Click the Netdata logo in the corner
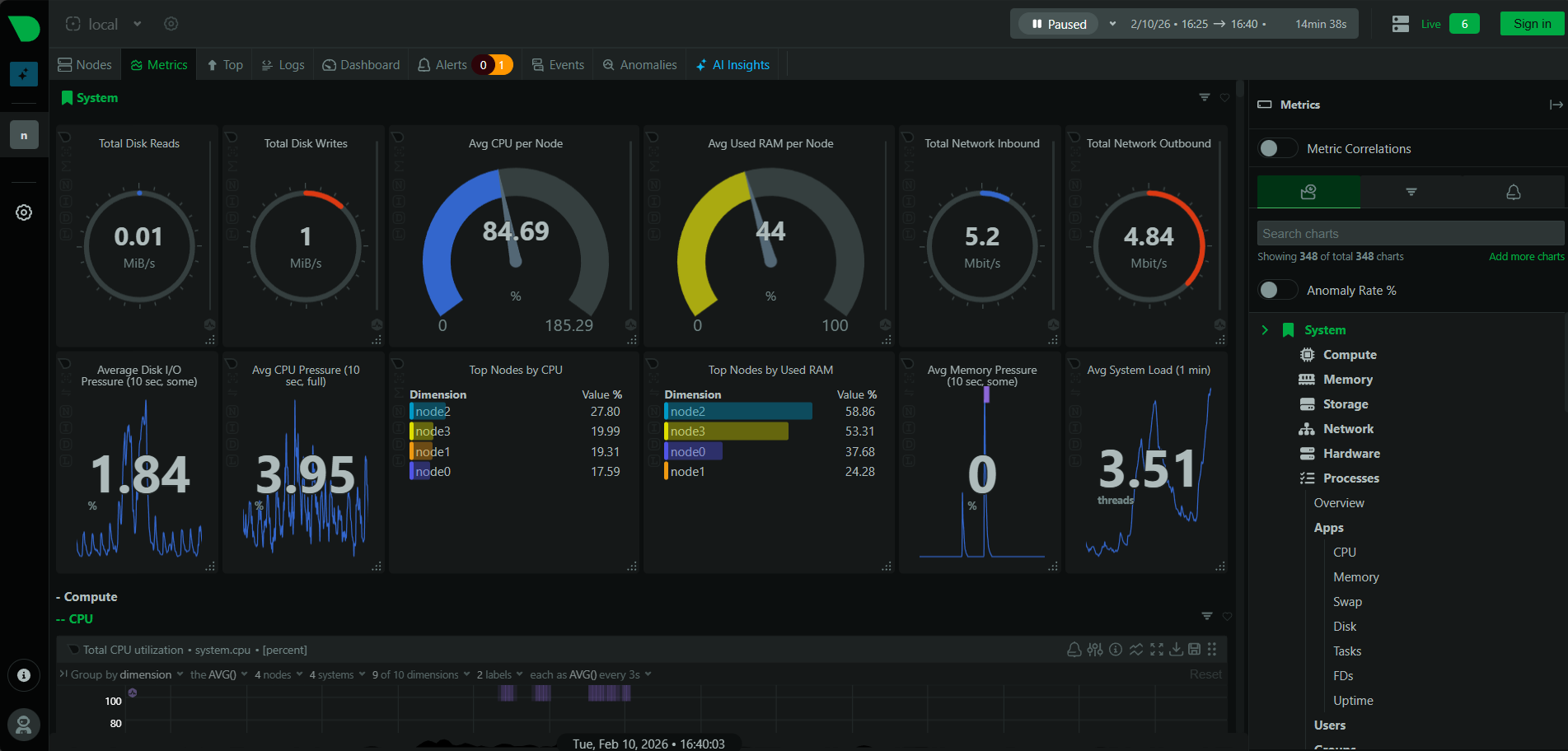 click(x=24, y=27)
